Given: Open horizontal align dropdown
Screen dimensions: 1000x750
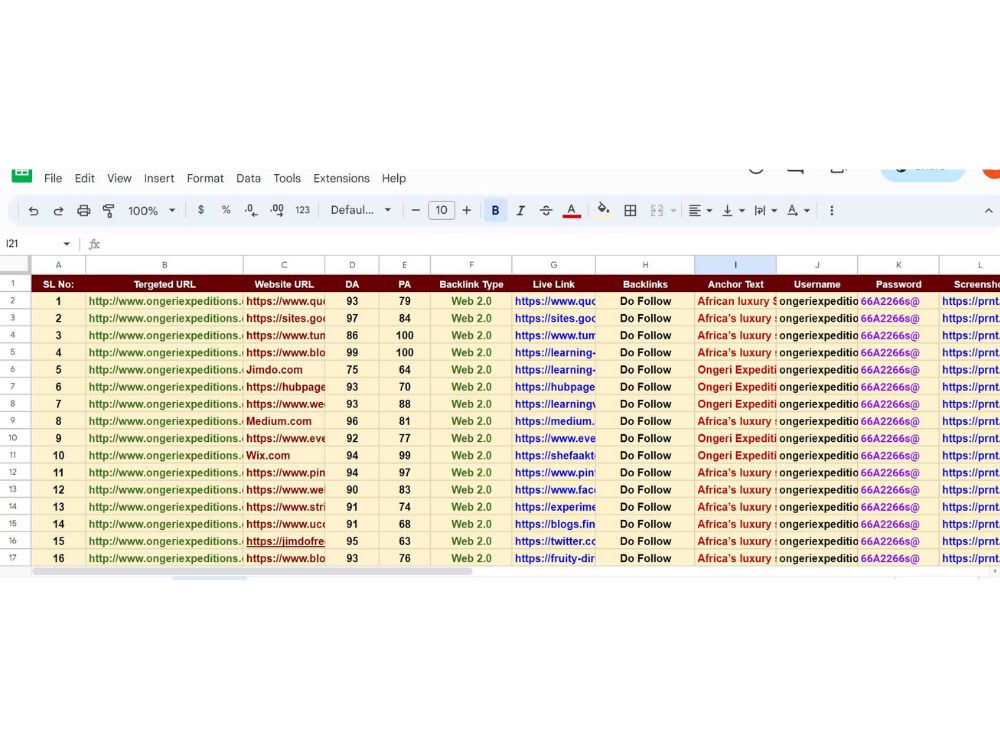Looking at the screenshot, I should [700, 210].
